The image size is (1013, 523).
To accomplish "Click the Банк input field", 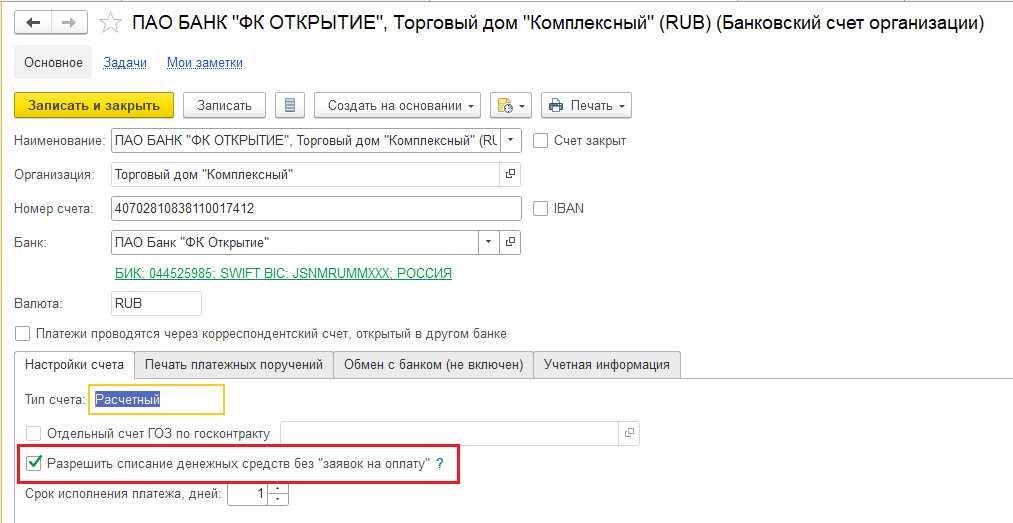I will click(x=295, y=242).
